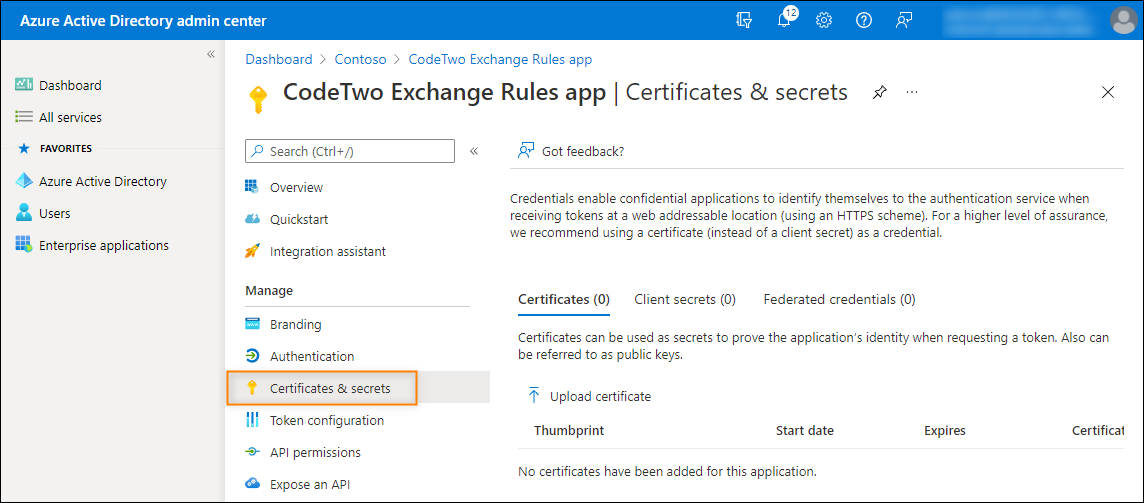Image resolution: width=1144 pixels, height=503 pixels.
Task: Click the Dashboard chart icon
Action: [x=24, y=85]
